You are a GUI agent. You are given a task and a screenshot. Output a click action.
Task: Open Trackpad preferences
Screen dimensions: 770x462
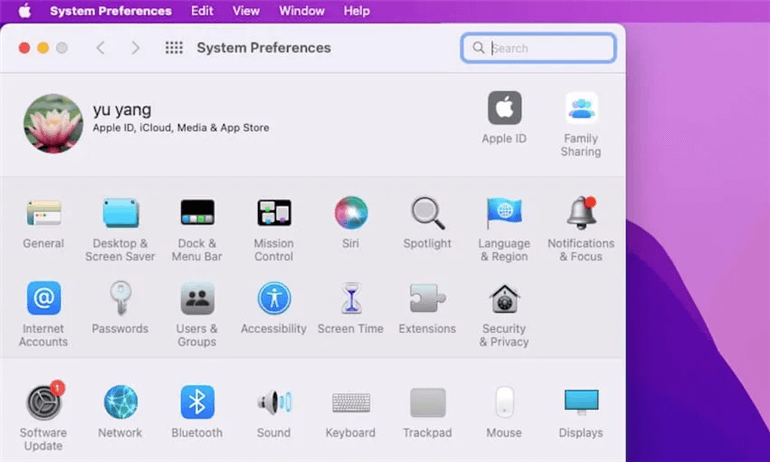click(428, 403)
